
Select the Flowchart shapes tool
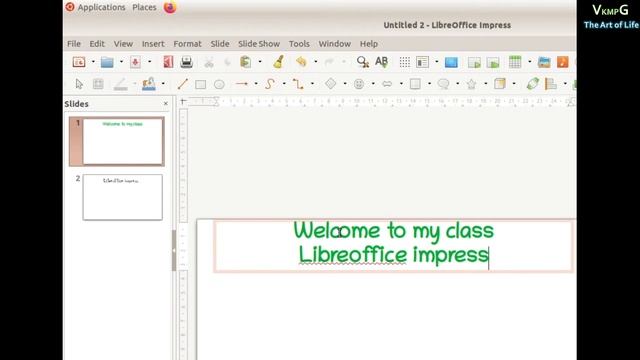415,84
